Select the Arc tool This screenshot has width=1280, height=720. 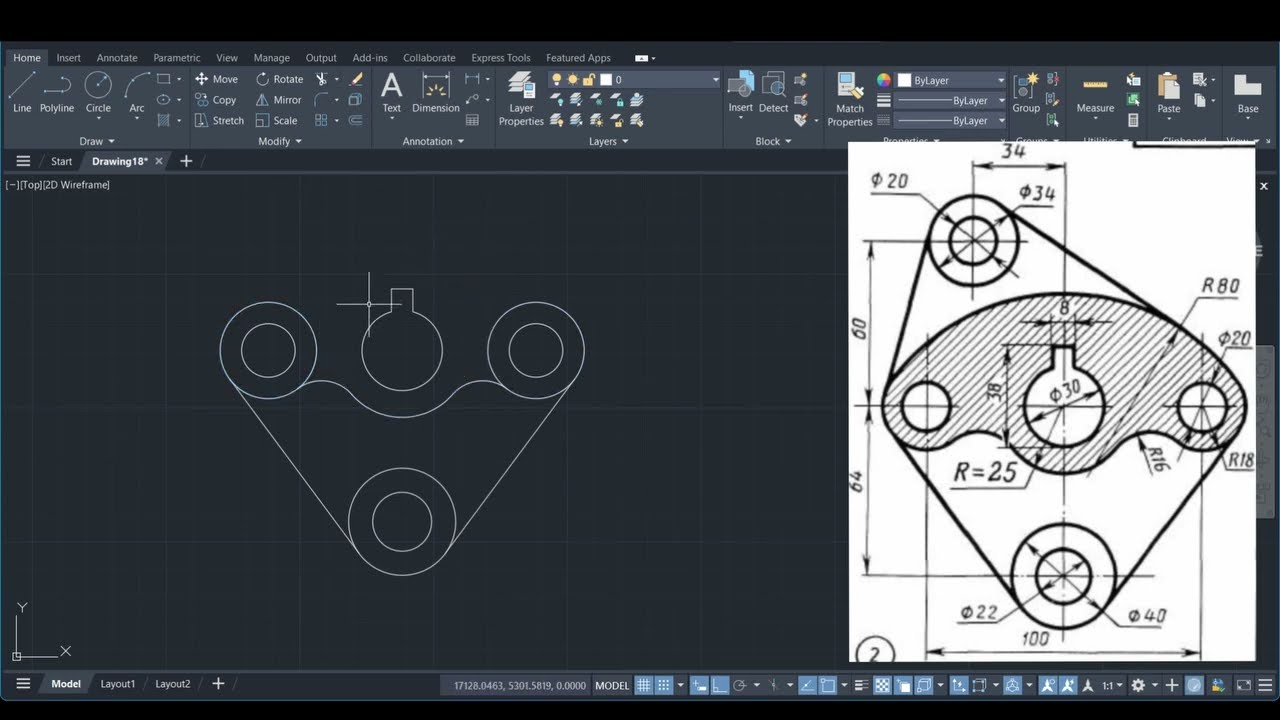click(x=137, y=93)
